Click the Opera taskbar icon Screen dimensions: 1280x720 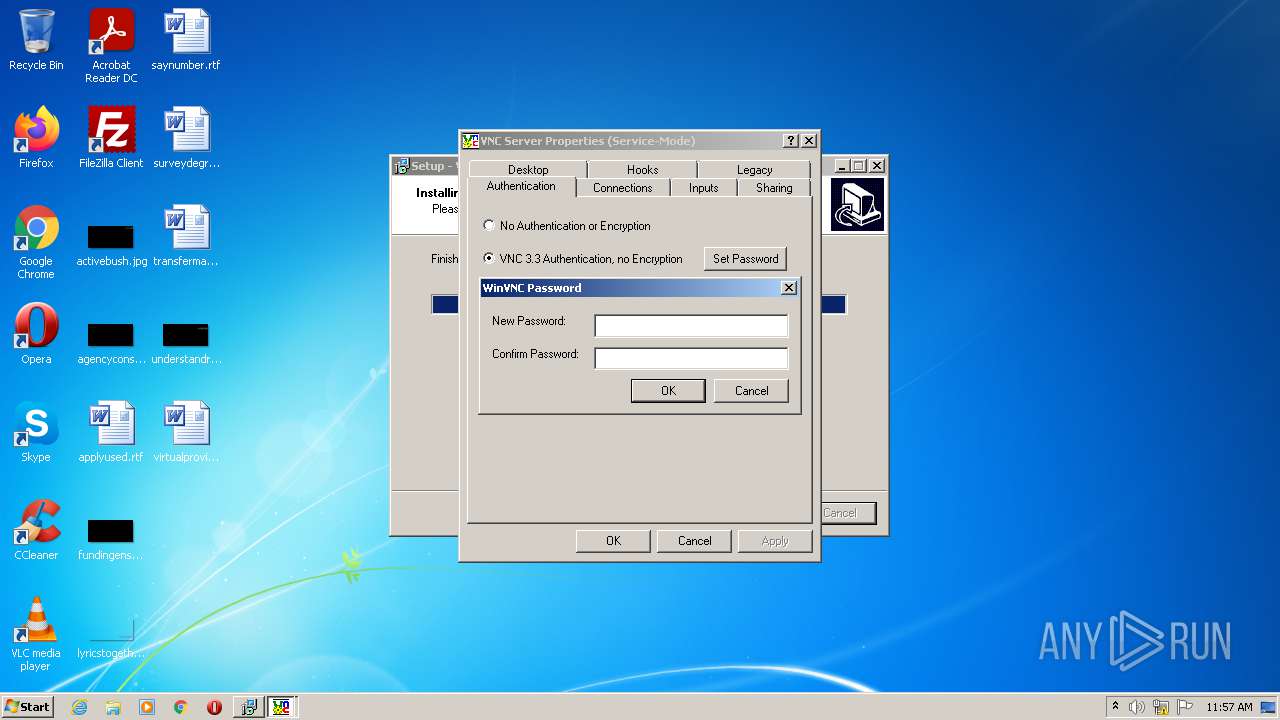click(214, 707)
